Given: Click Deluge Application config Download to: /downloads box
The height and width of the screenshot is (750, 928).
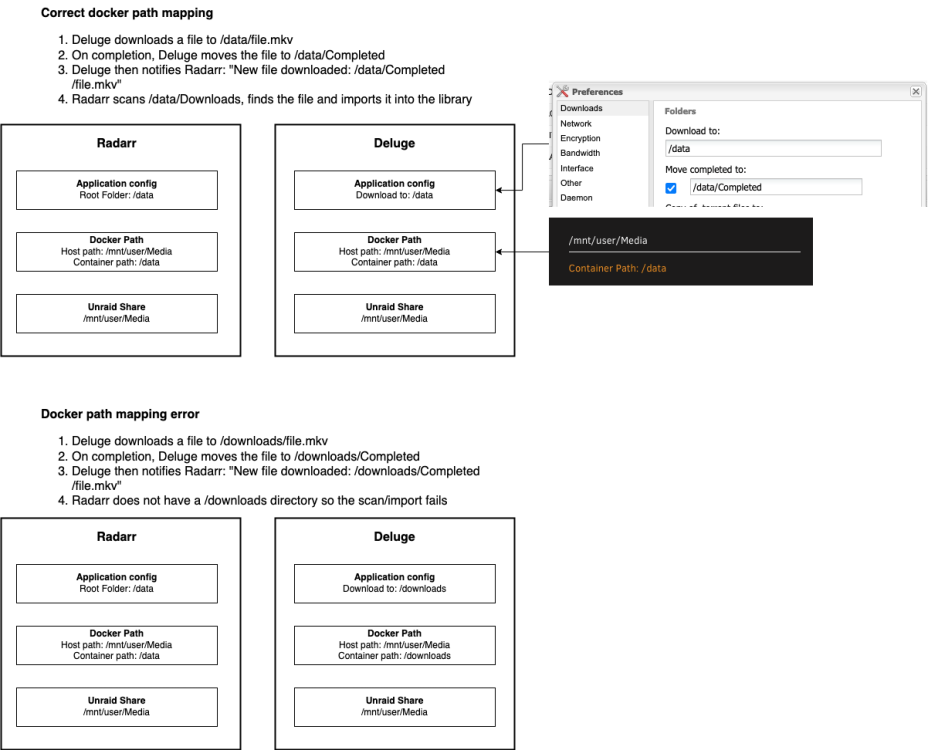Looking at the screenshot, I should 395,584.
